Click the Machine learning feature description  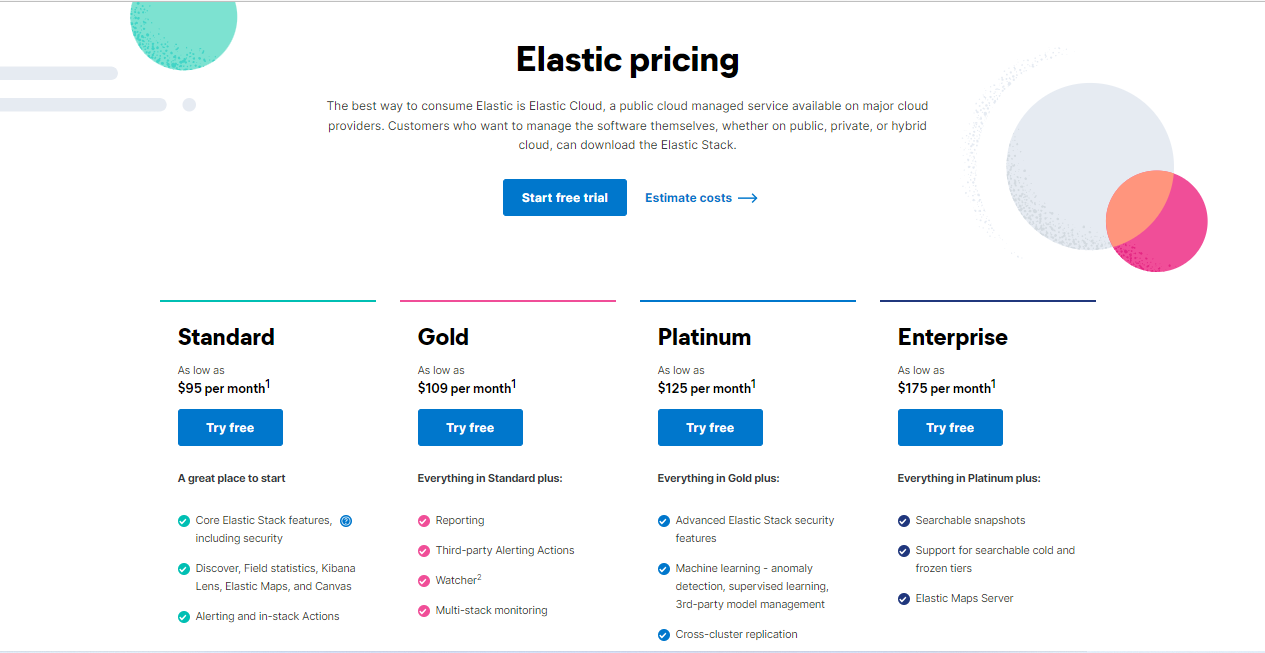[752, 586]
